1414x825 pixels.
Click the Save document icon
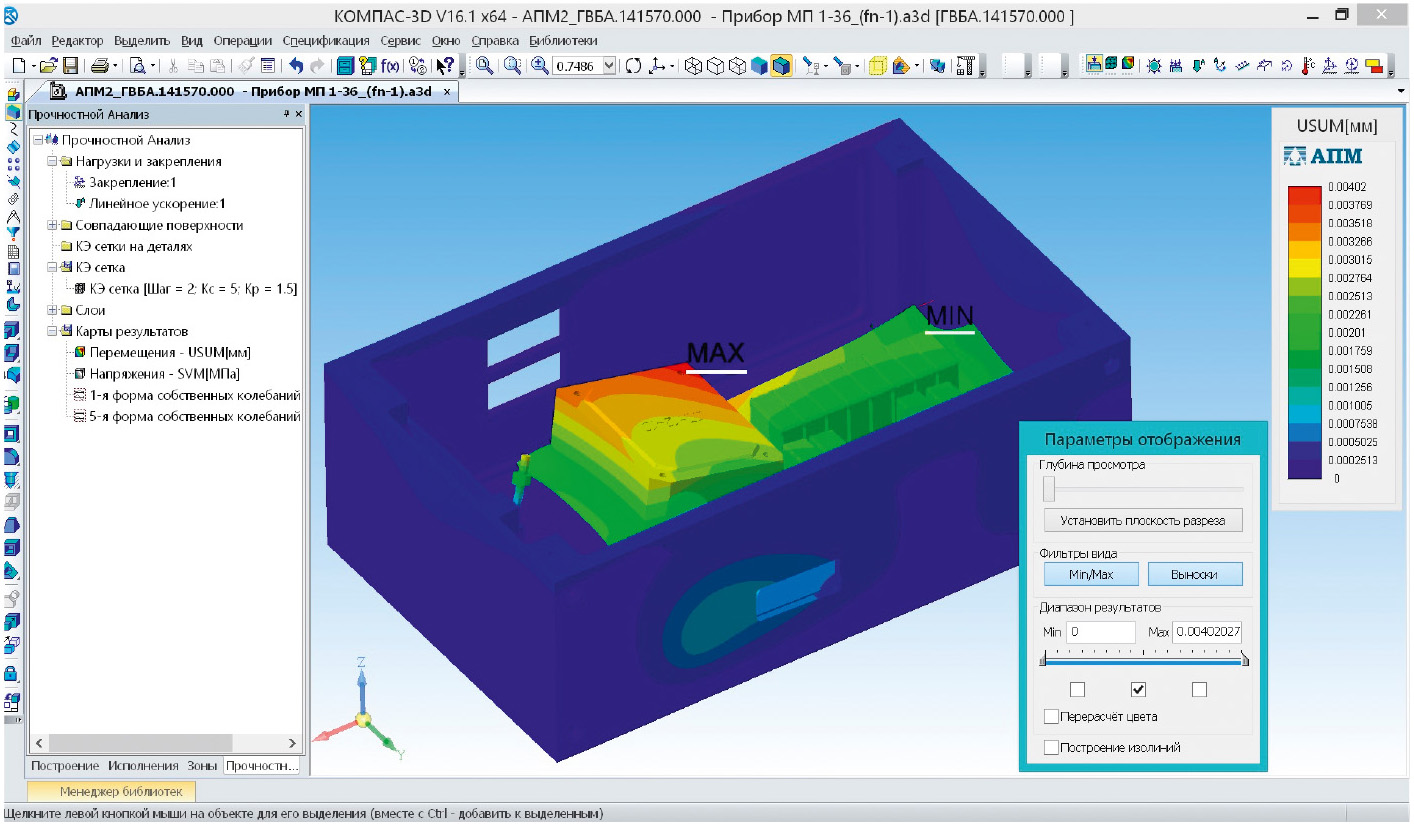[x=71, y=66]
